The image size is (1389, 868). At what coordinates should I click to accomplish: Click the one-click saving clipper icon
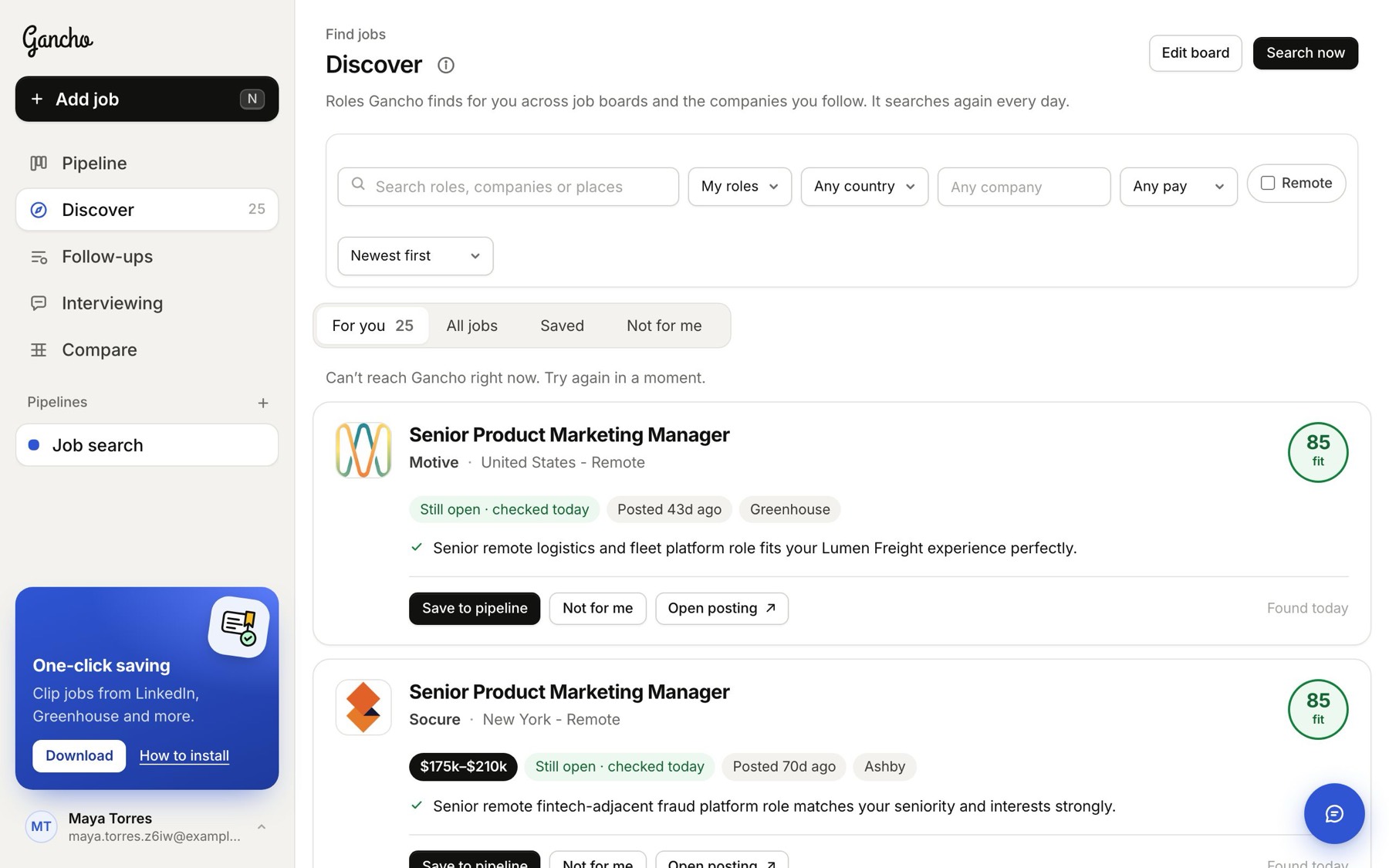coord(238,627)
